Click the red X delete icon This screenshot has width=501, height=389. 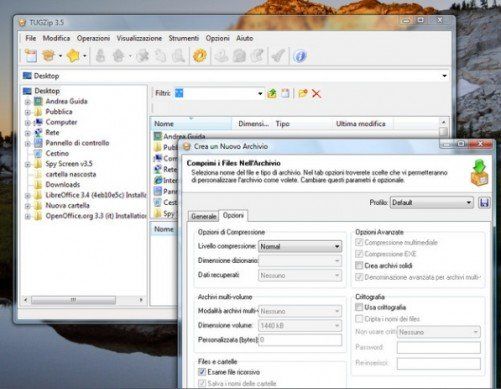[316, 94]
